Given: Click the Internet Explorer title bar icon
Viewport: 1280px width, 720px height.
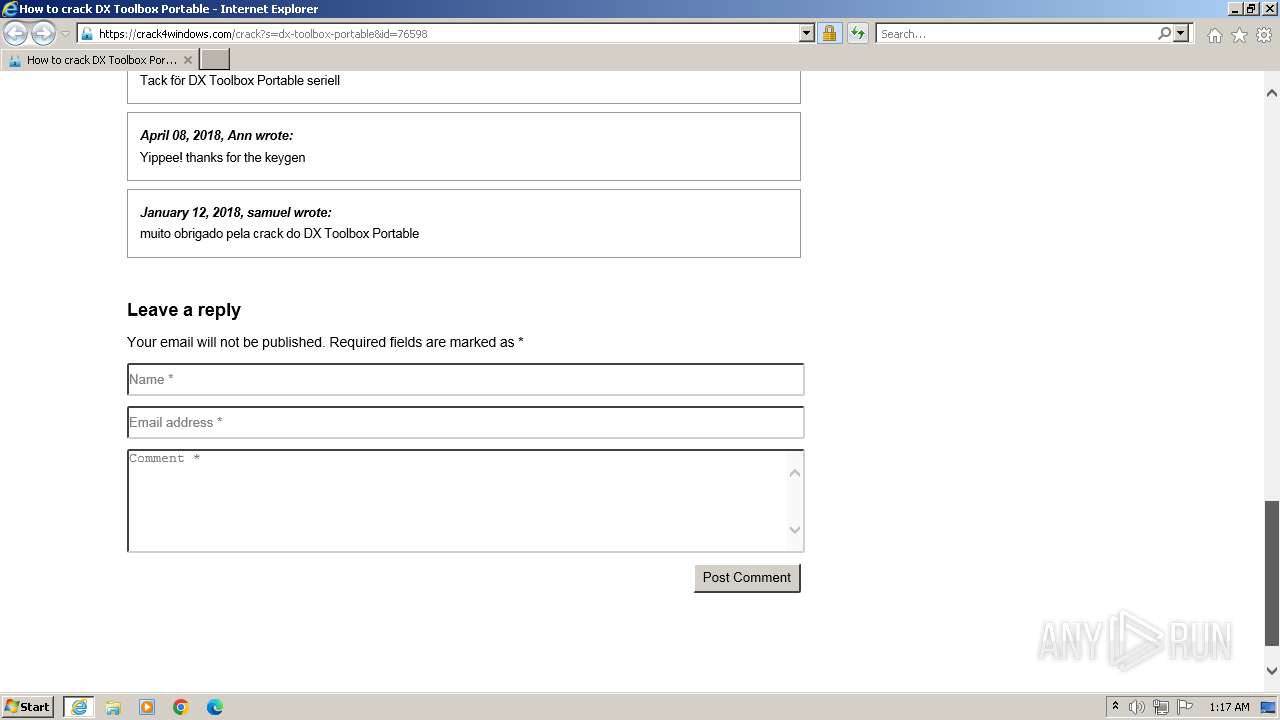Looking at the screenshot, I should tap(10, 9).
